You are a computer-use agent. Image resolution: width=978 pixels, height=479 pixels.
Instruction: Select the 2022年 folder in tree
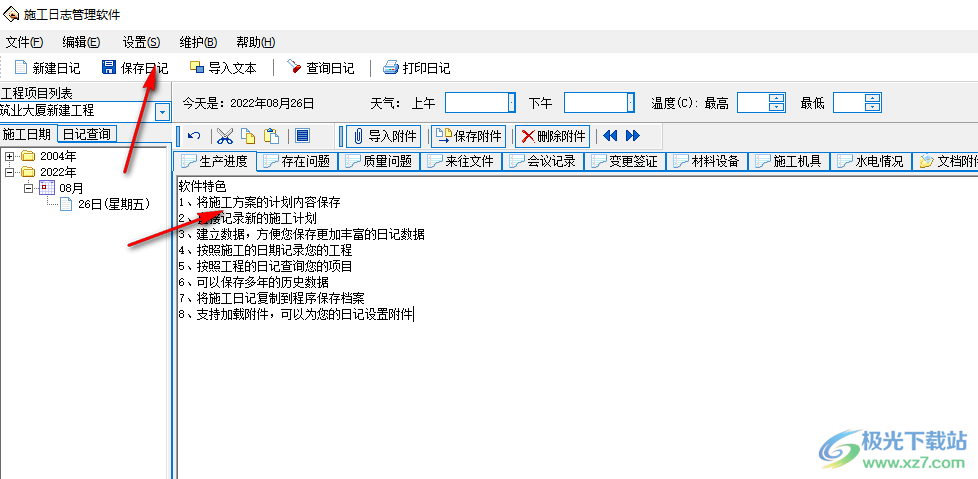pos(49,172)
